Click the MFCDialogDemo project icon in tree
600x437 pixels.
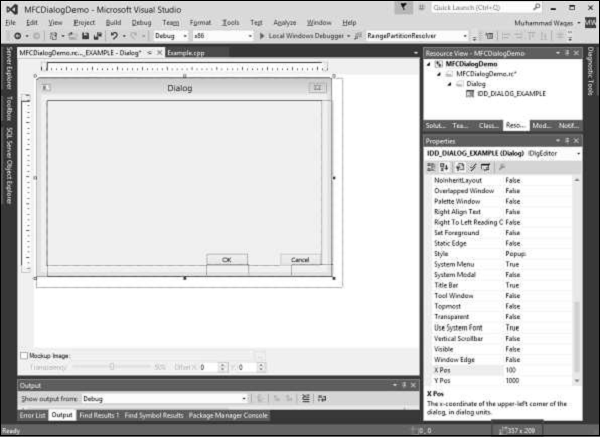coord(439,64)
